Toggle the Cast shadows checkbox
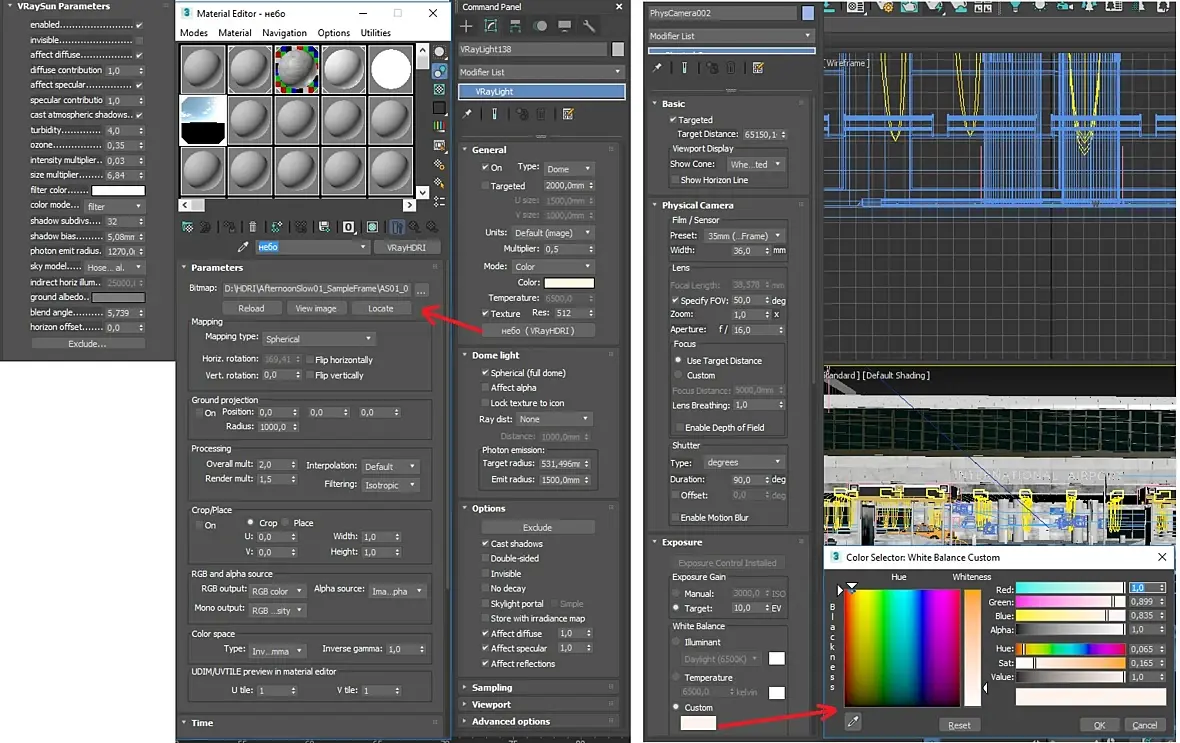This screenshot has width=1180, height=743. pyautogui.click(x=485, y=544)
